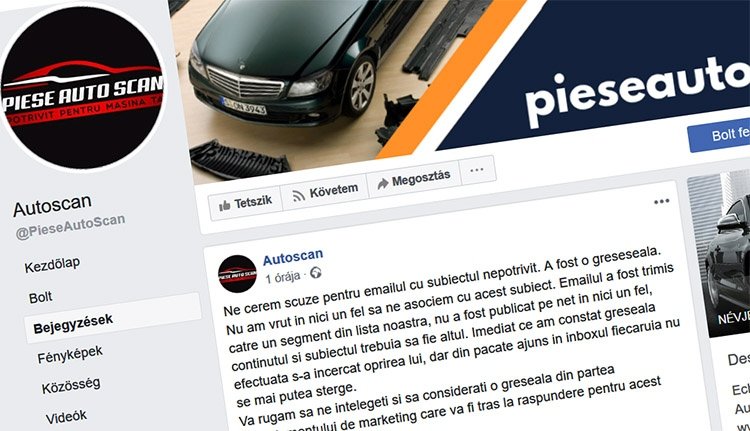Open the post options three-dot menu
This screenshot has width=750, height=431.
point(662,201)
